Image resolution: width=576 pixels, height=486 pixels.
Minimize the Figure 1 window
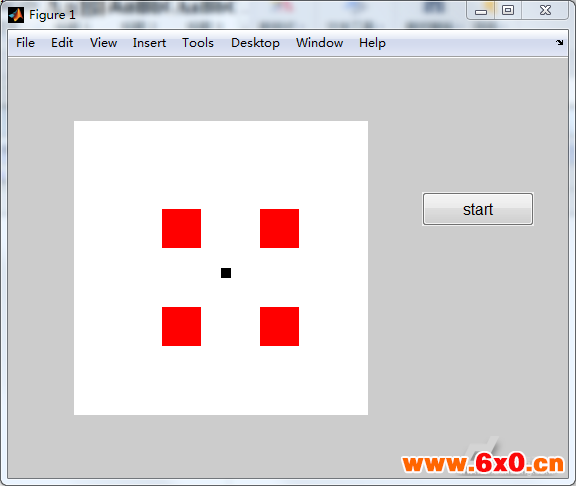(x=481, y=11)
